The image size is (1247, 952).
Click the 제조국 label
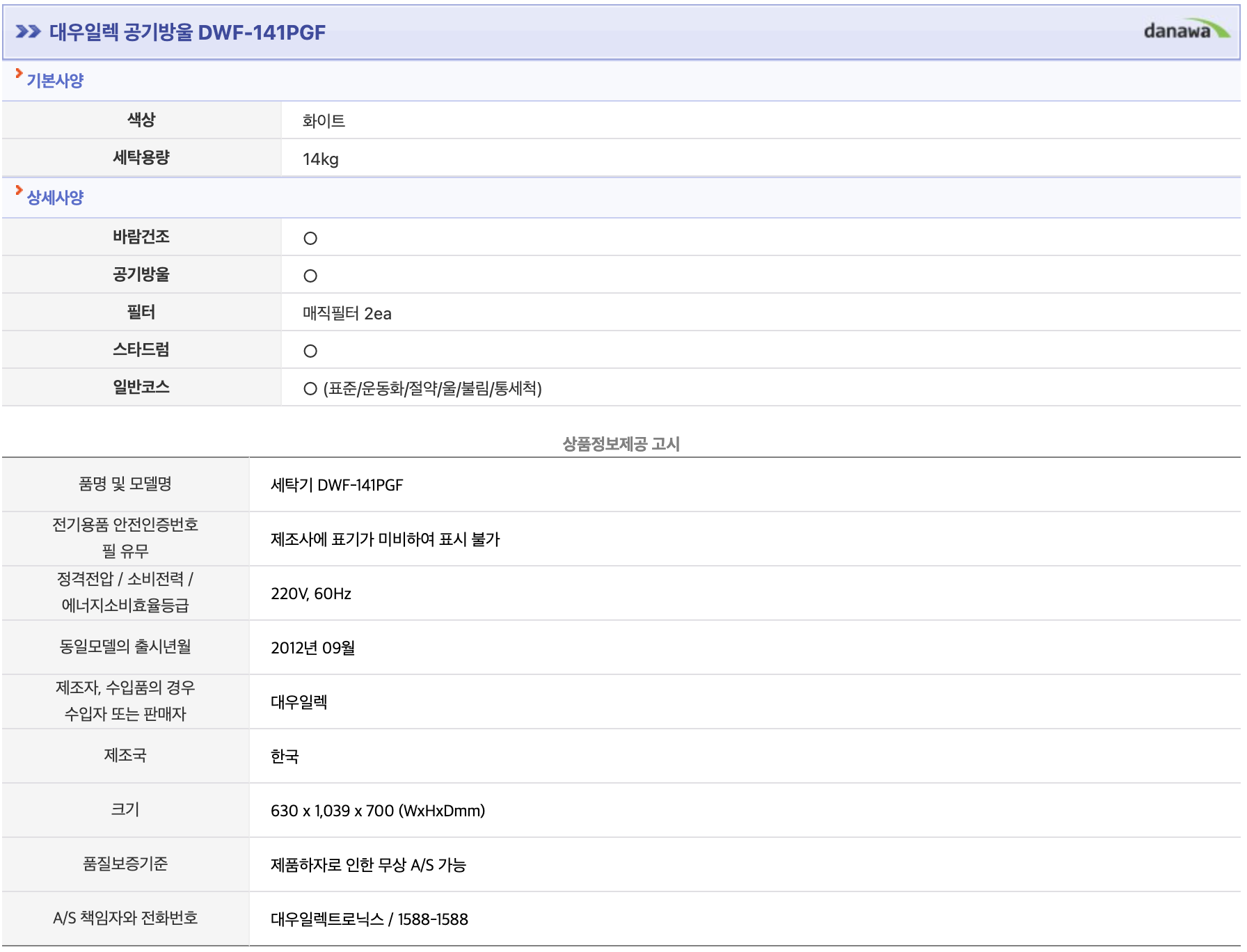click(125, 755)
